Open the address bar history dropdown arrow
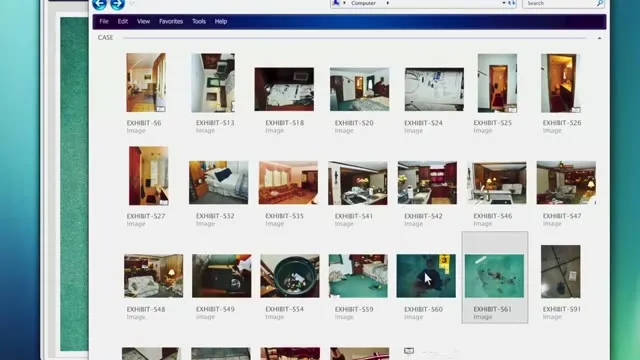This screenshot has height=360, width=640. [504, 3]
